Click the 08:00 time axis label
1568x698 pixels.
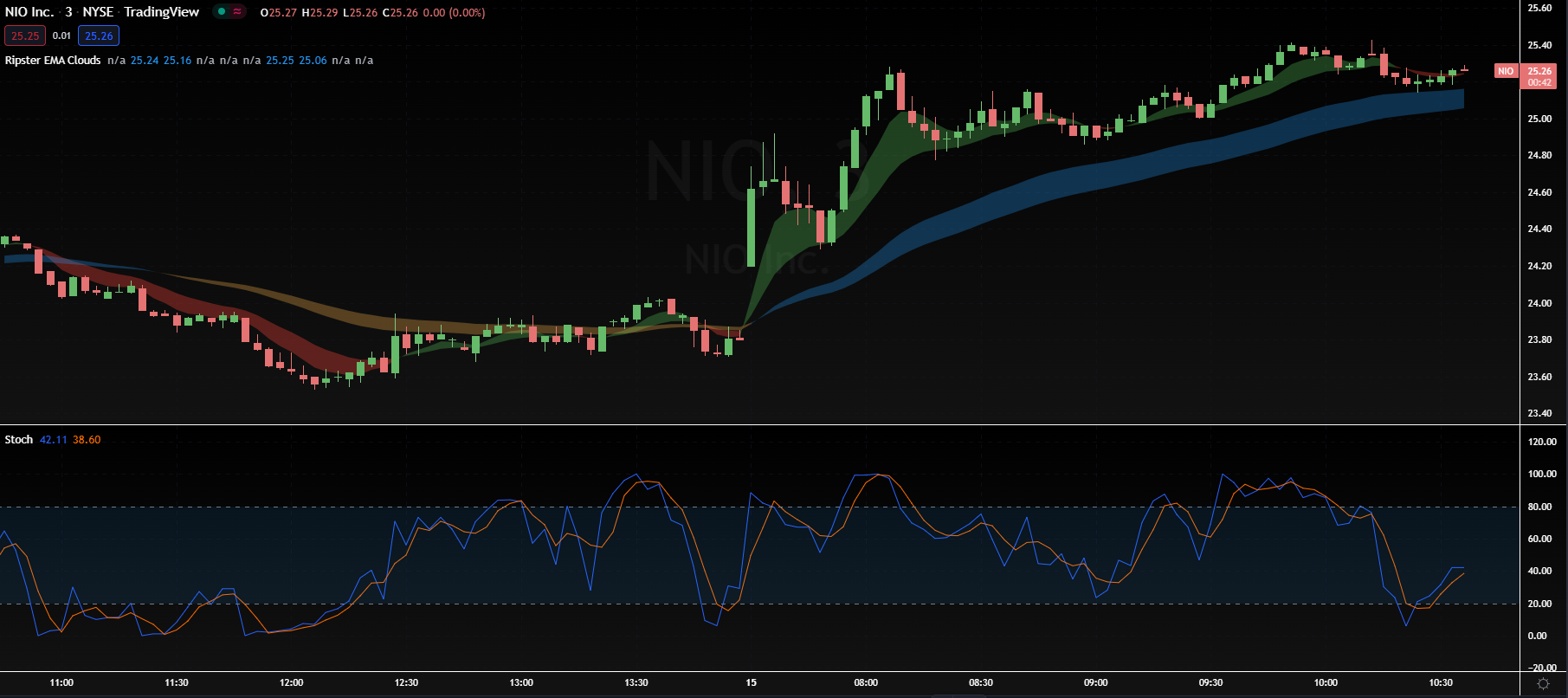(866, 682)
